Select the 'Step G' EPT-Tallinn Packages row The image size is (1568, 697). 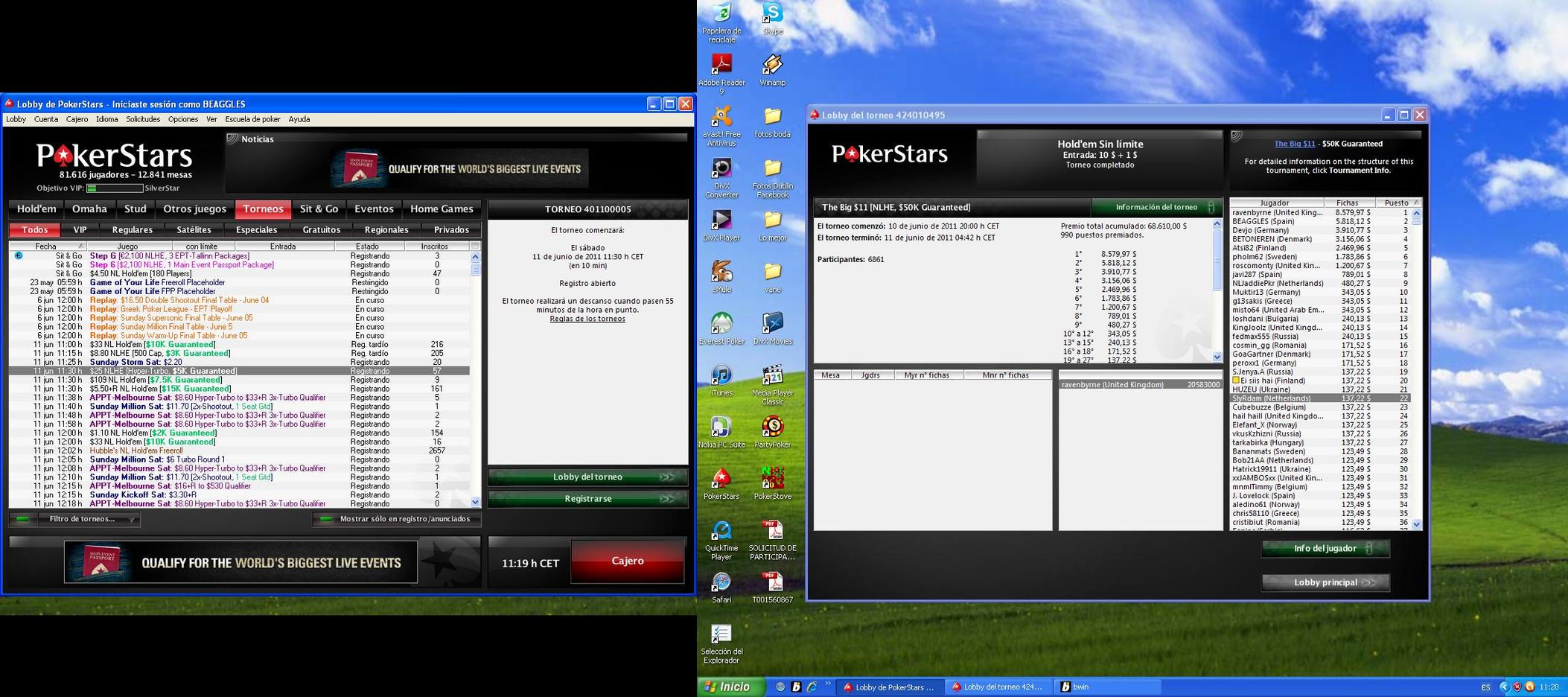pos(239,256)
